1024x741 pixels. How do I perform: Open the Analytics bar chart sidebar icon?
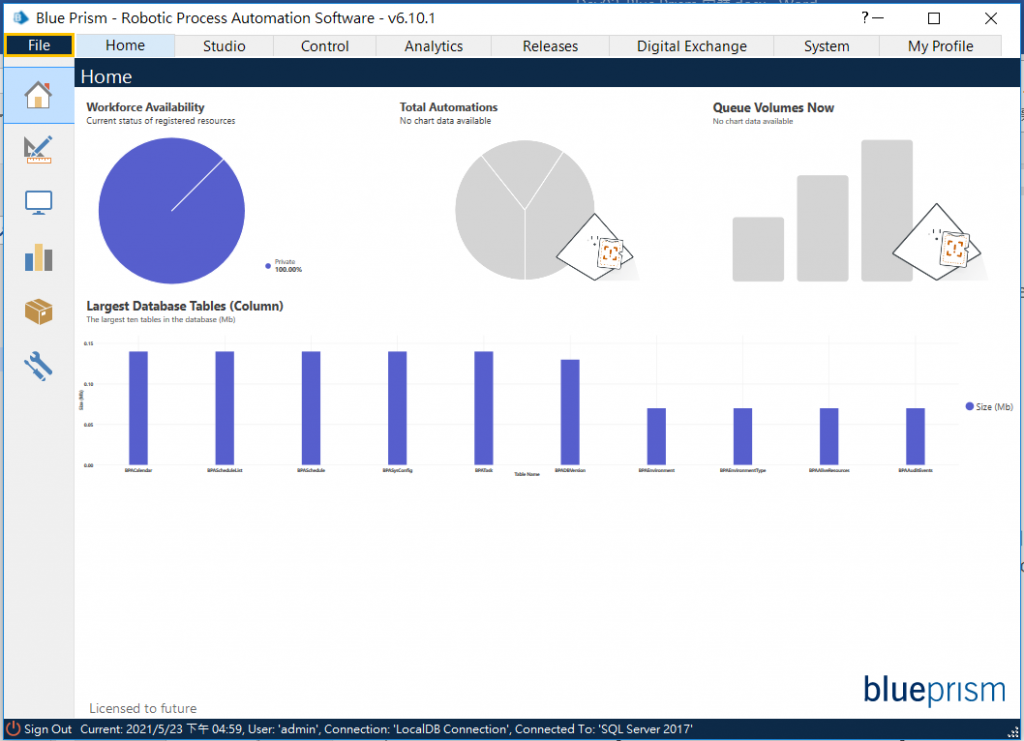[39, 257]
